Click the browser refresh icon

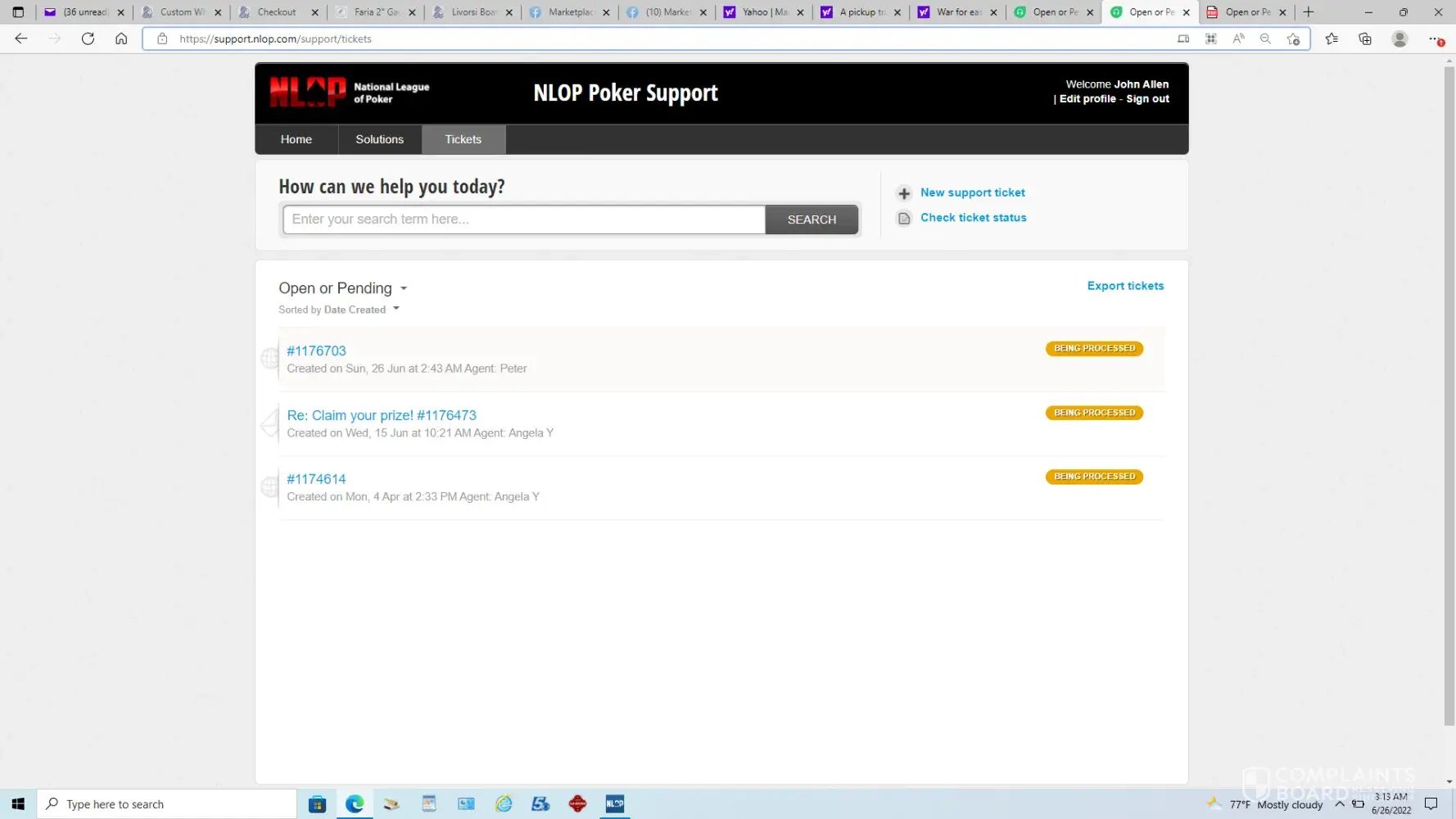(88, 38)
